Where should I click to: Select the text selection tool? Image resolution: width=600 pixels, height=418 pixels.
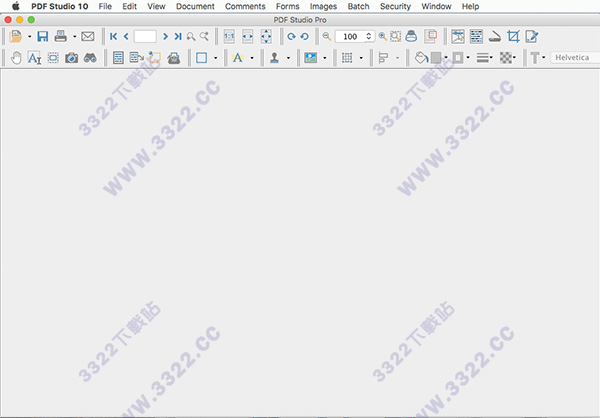34,58
